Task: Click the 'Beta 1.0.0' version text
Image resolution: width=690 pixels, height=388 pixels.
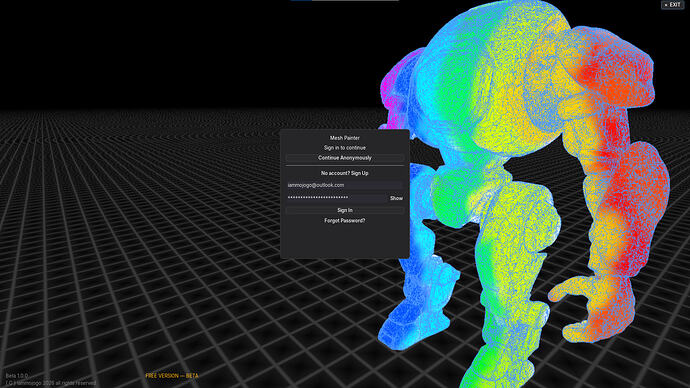Action: (x=17, y=376)
